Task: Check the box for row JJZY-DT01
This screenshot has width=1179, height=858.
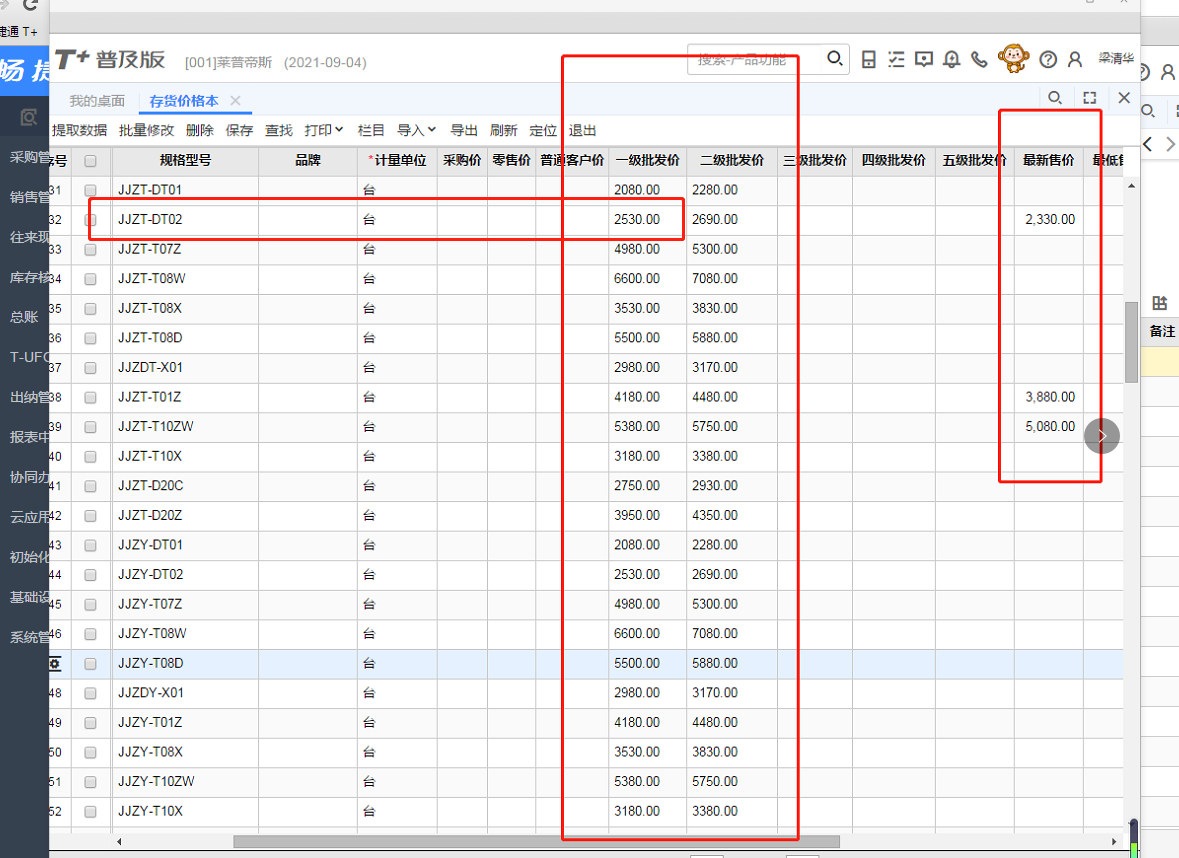Action: point(90,545)
